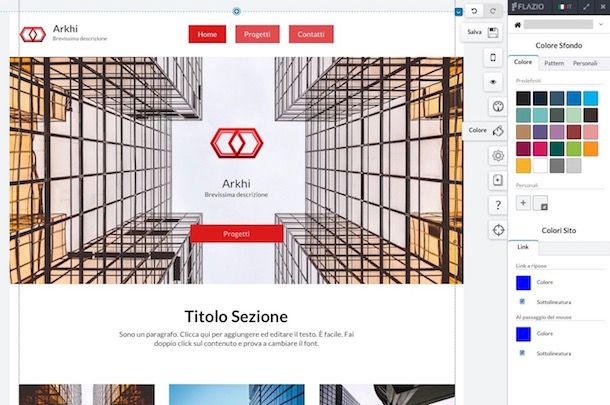610x405 pixels.
Task: Click the large red logo in hero
Action: [x=237, y=143]
